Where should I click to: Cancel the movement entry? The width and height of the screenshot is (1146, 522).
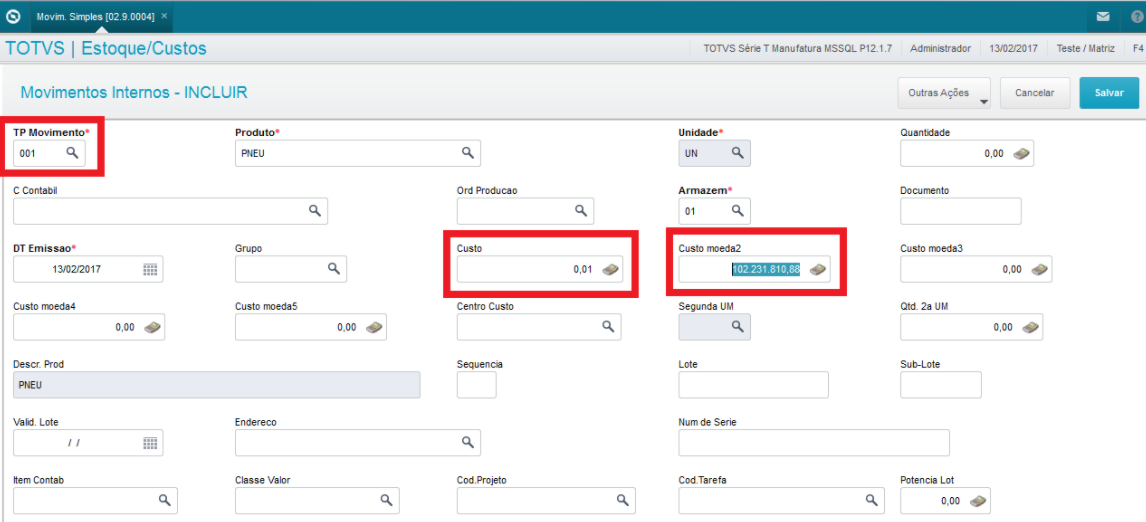pos(1035,93)
